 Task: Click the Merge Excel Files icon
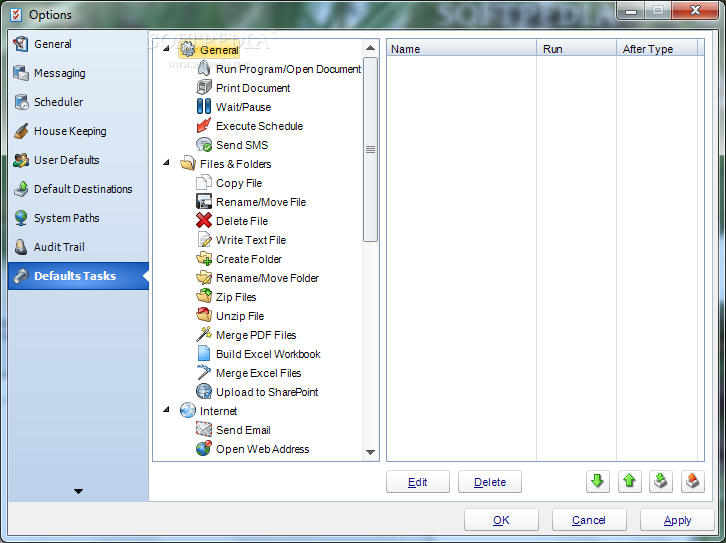[x=204, y=373]
